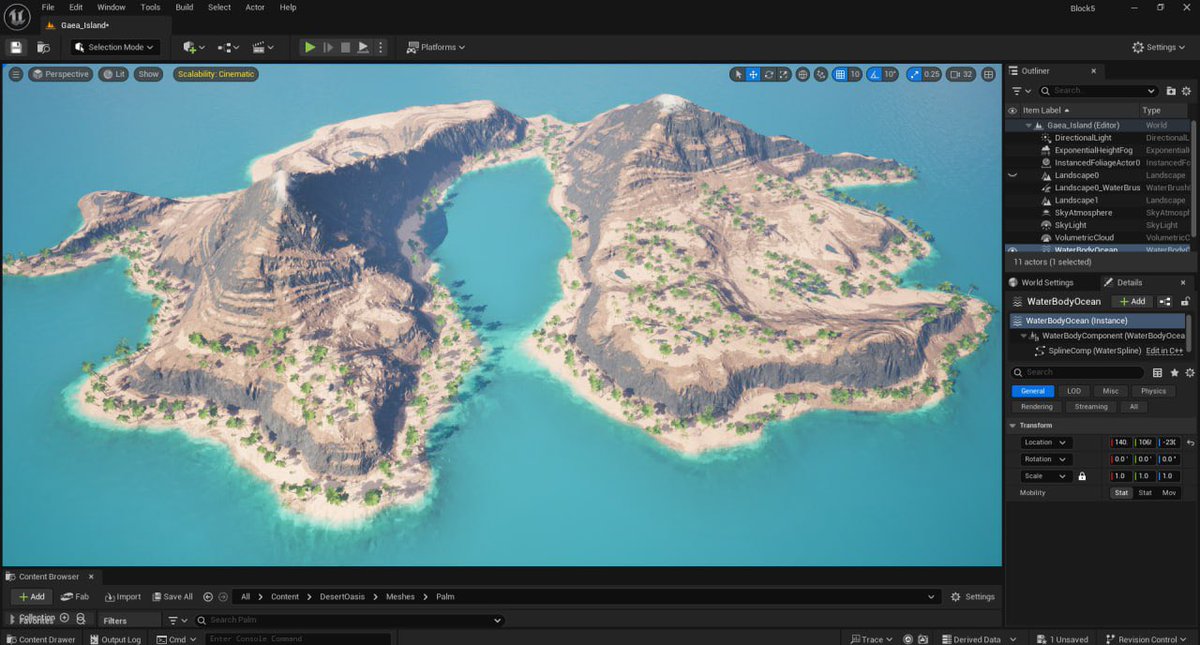Open the viewport layout grid icon
Screen dimensions: 1200x645
988,74
